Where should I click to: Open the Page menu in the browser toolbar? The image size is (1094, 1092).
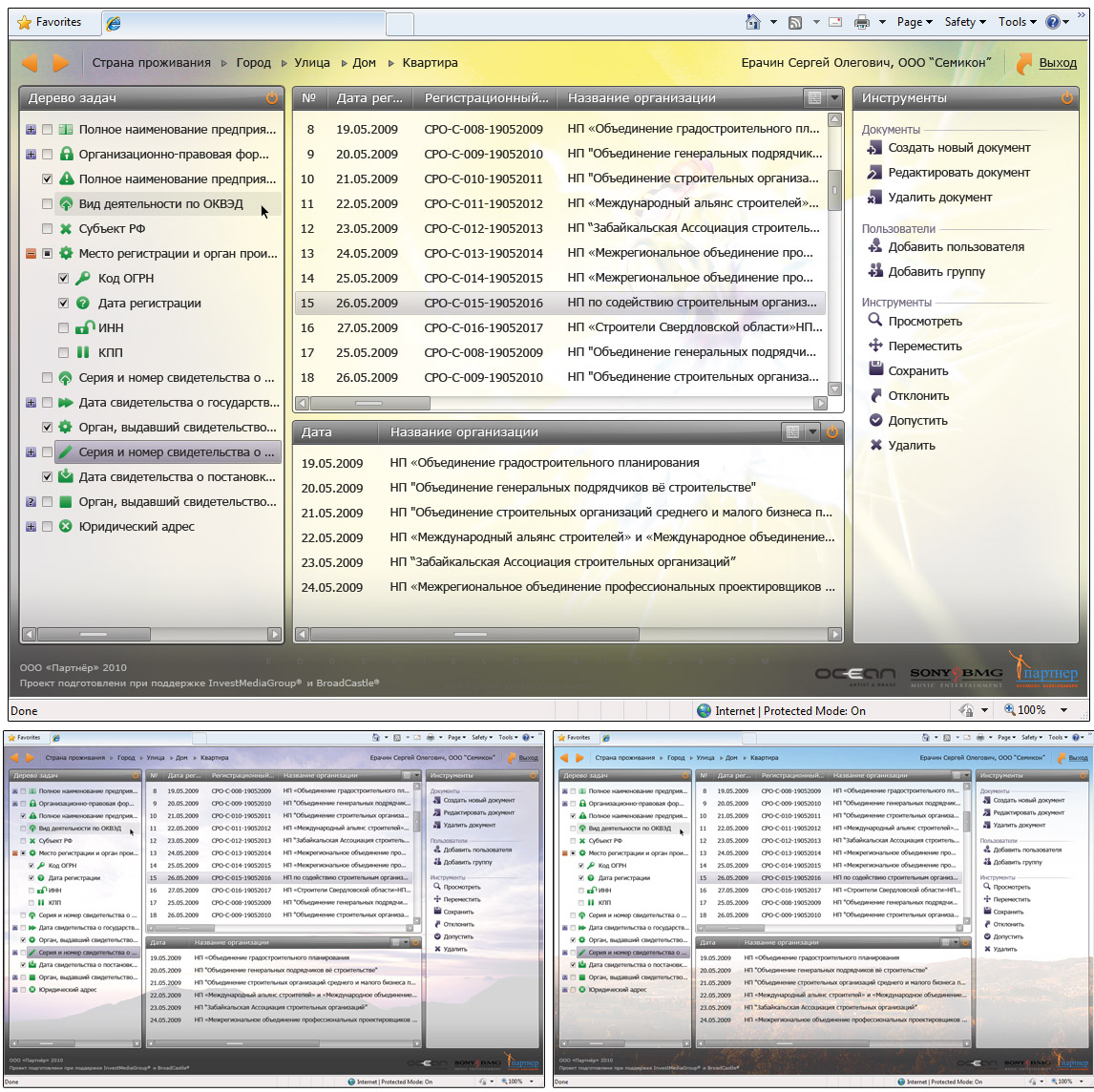[915, 22]
